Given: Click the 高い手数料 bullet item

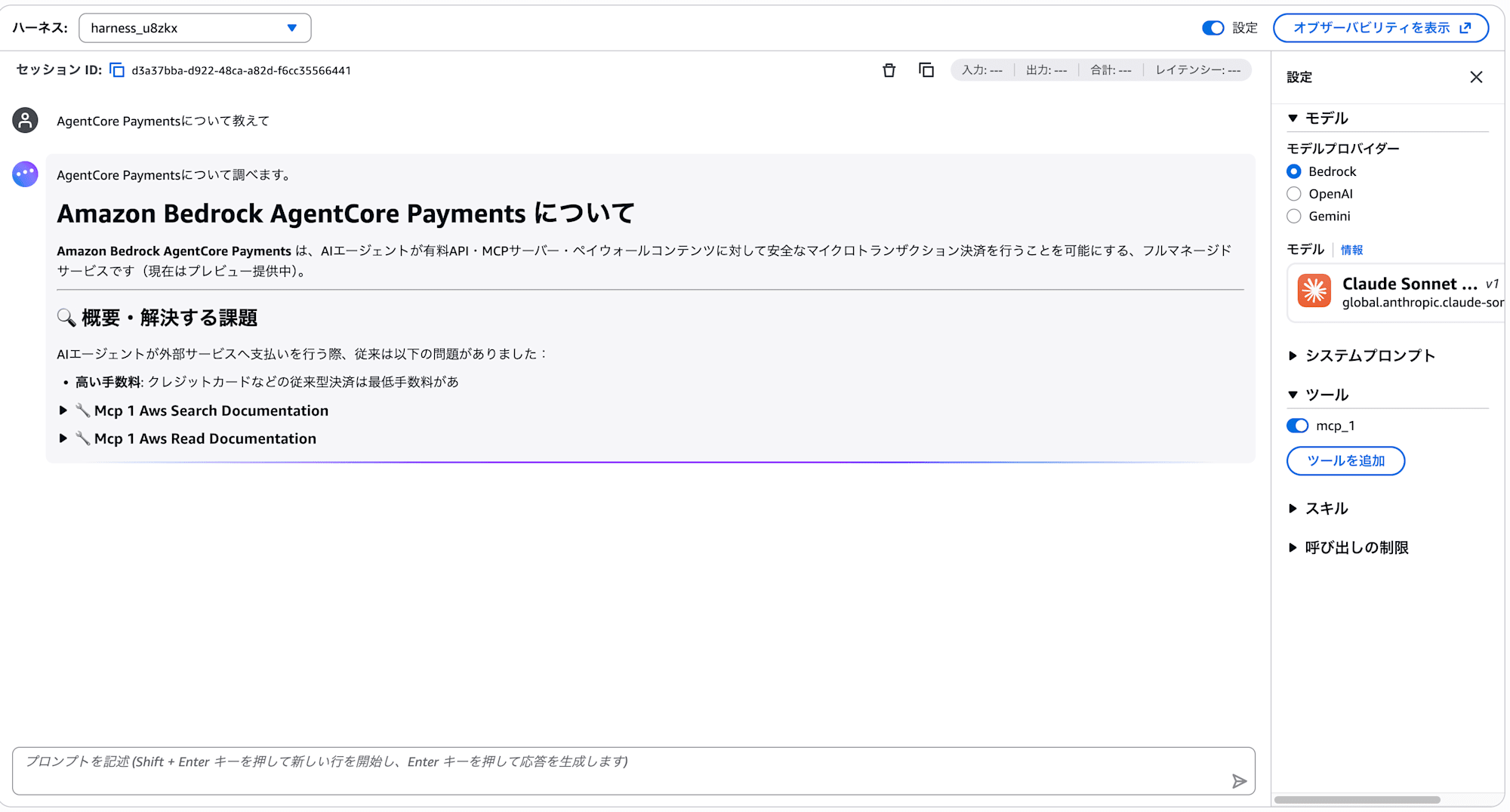Looking at the screenshot, I should (x=267, y=382).
